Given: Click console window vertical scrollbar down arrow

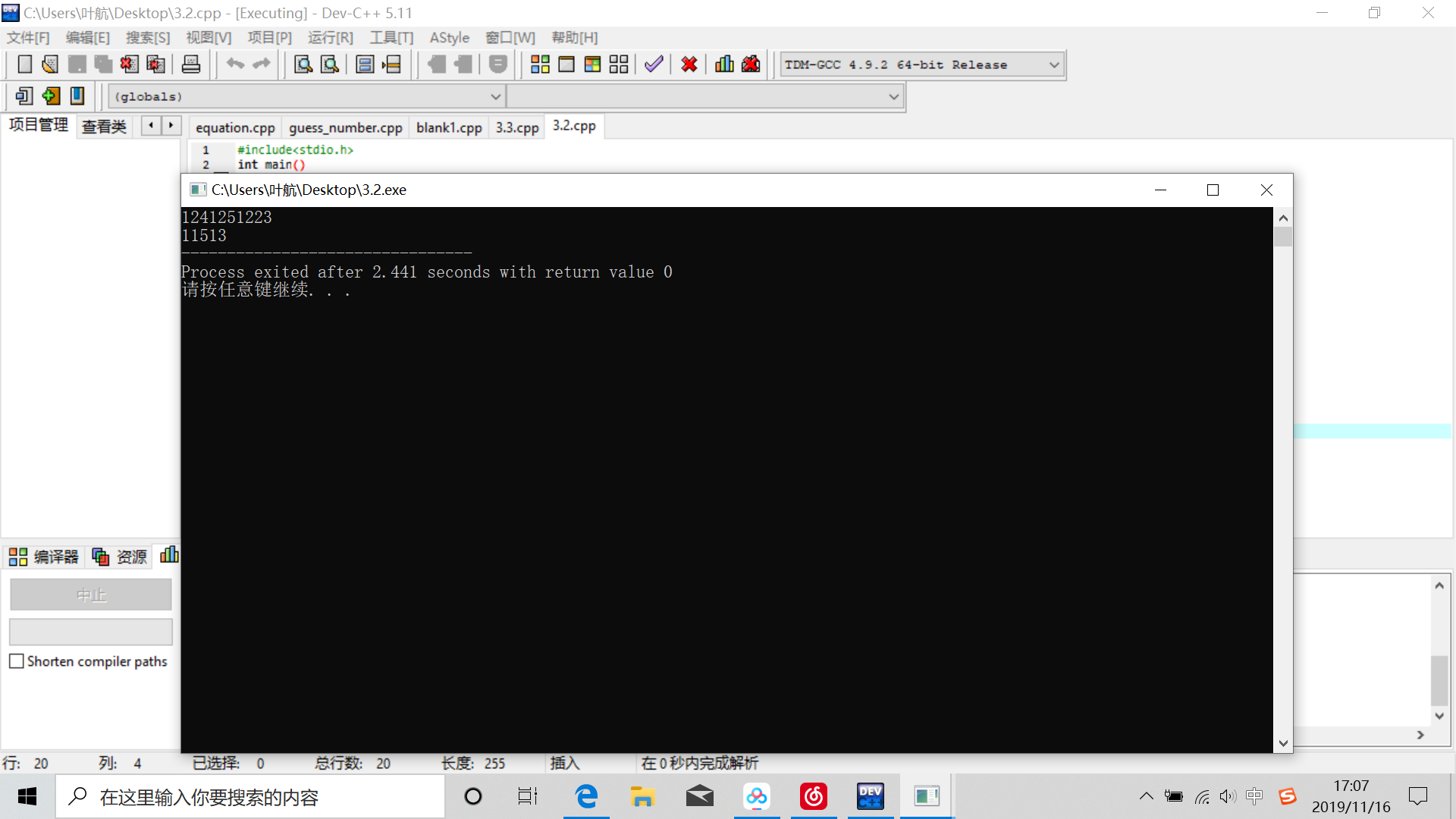Looking at the screenshot, I should [x=1283, y=743].
